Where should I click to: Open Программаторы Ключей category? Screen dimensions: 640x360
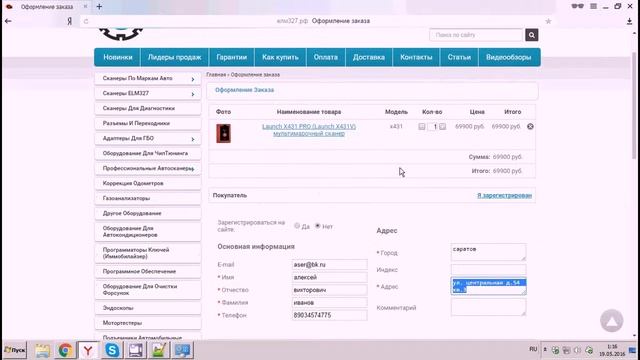pos(148,253)
